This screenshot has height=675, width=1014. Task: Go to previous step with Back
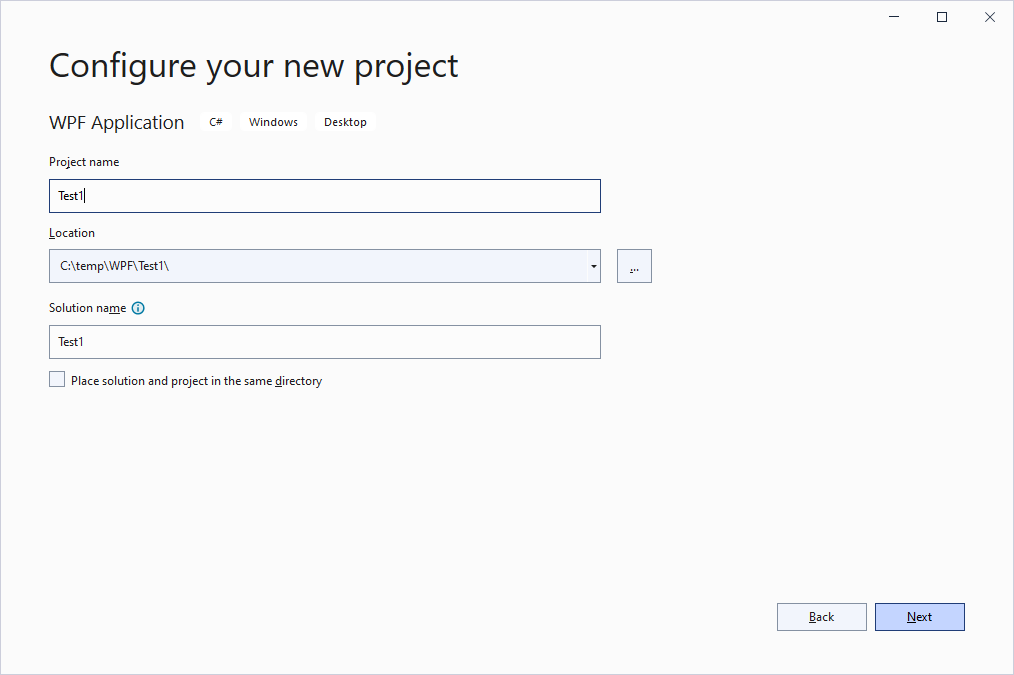tap(821, 617)
